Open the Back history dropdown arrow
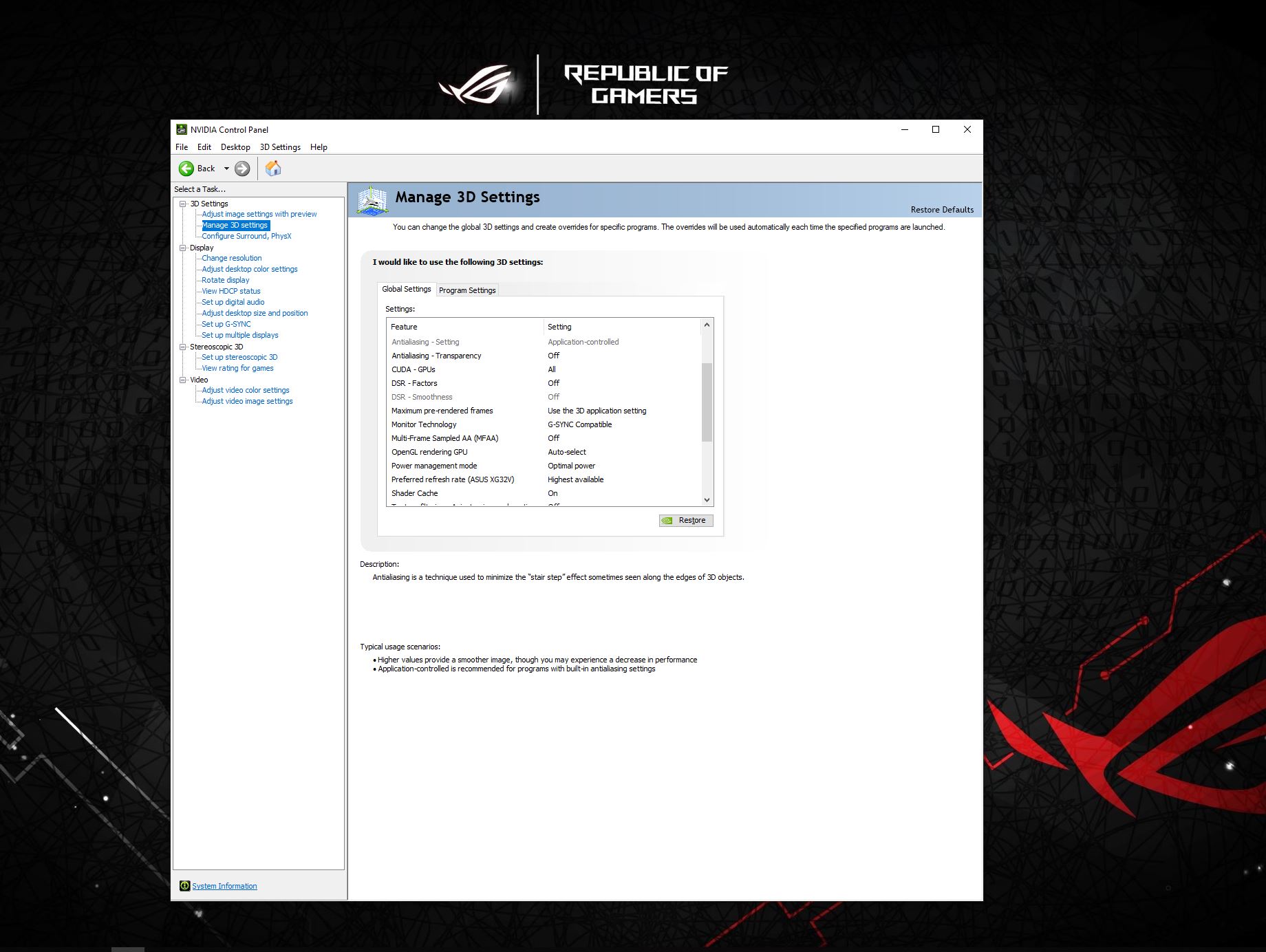 (226, 169)
